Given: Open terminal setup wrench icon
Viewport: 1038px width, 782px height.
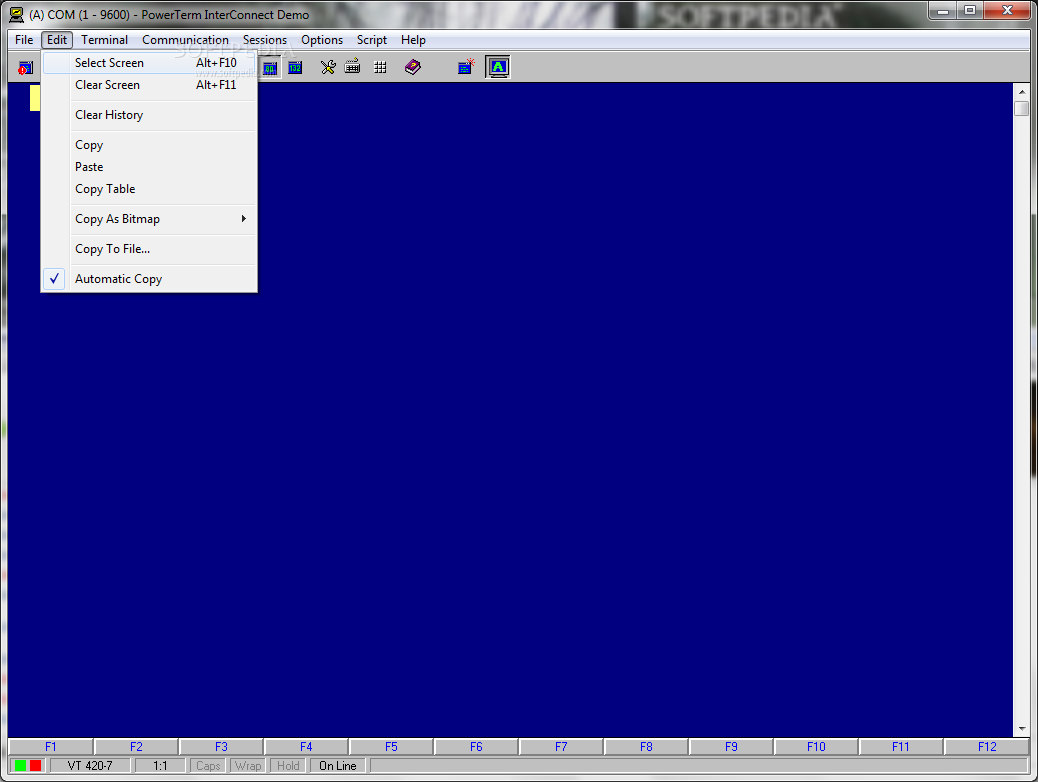Looking at the screenshot, I should click(x=328, y=67).
